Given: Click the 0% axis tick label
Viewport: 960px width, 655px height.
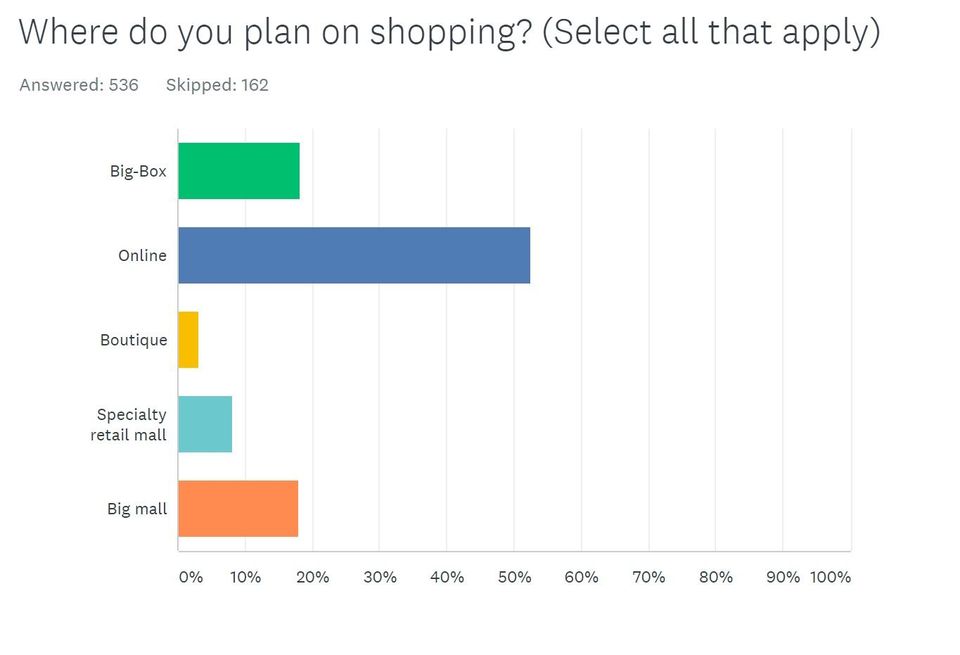Looking at the screenshot, I should click(190, 577).
